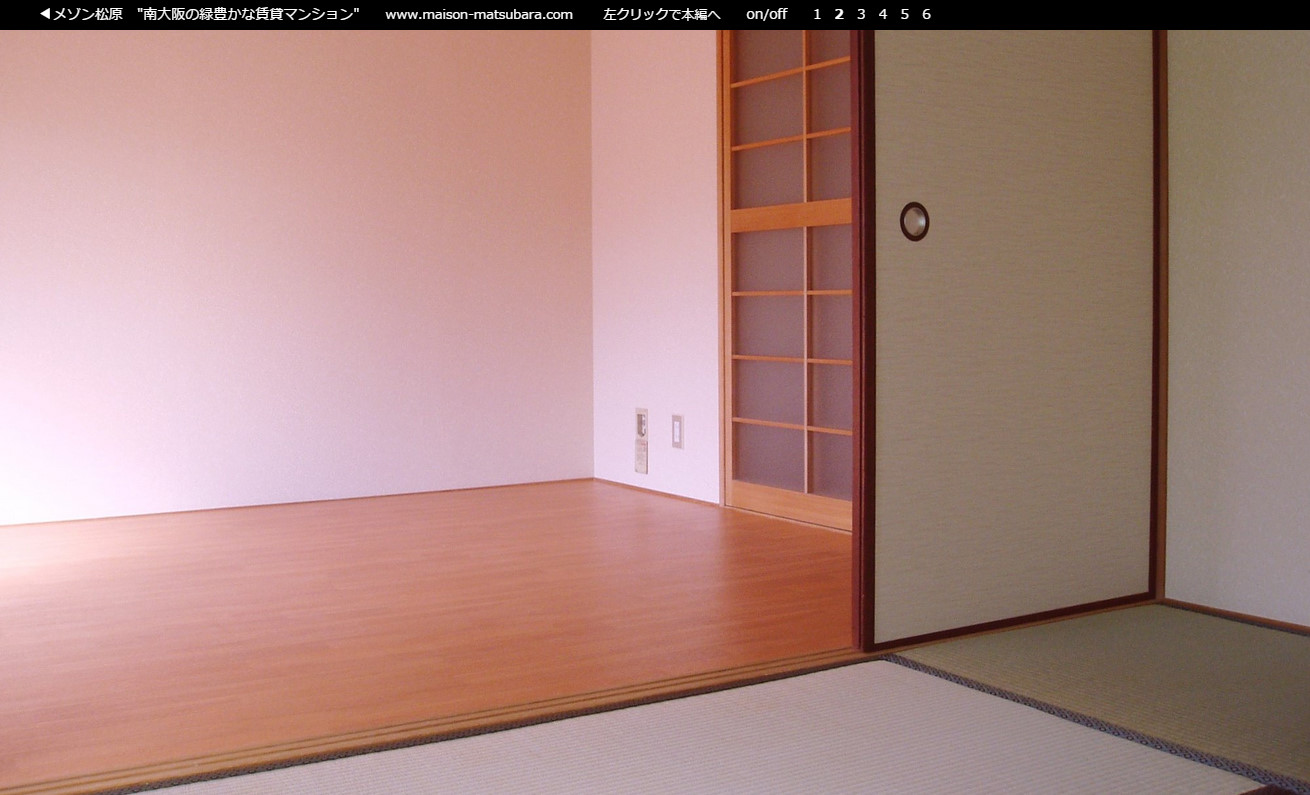This screenshot has height=795, width=1310.
Task: Click the tatami room photo
Action: point(655,412)
